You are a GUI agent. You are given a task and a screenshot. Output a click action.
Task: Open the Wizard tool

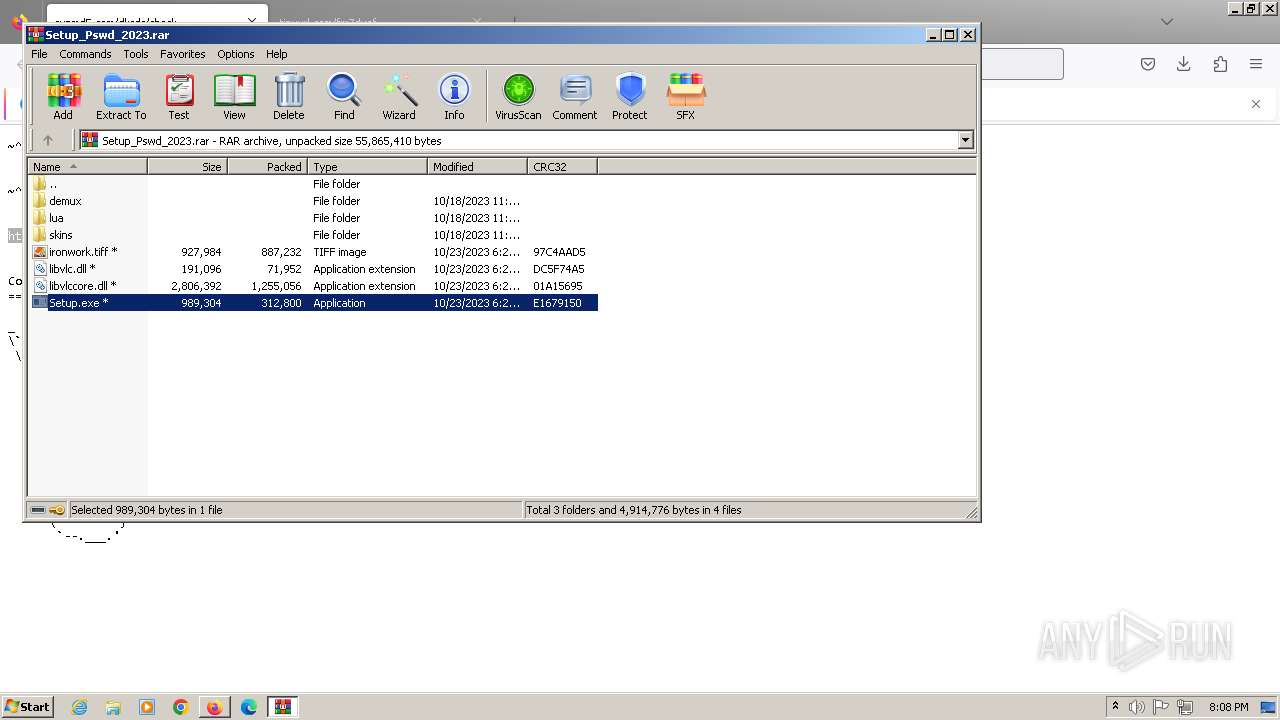pyautogui.click(x=399, y=97)
